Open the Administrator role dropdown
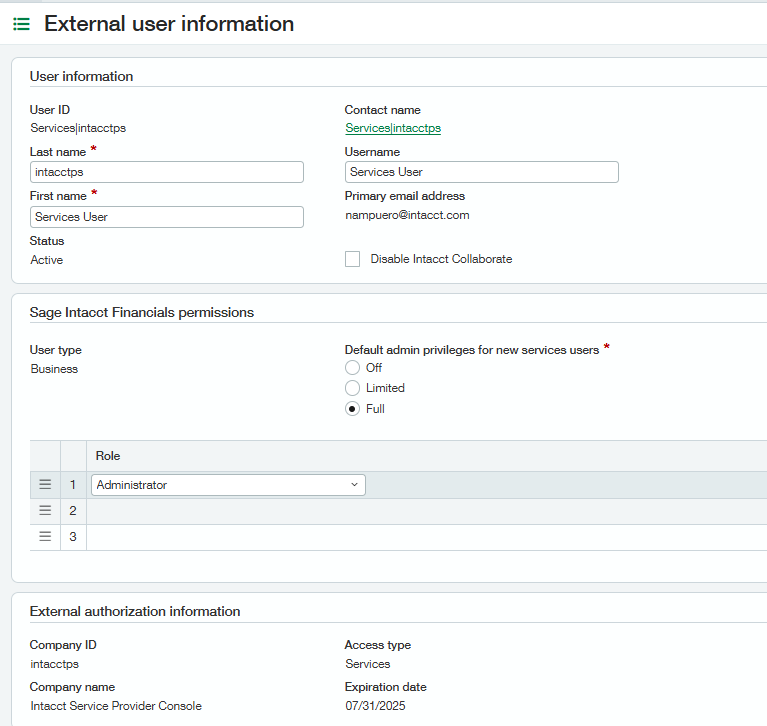The height and width of the screenshot is (726, 767). click(x=228, y=485)
